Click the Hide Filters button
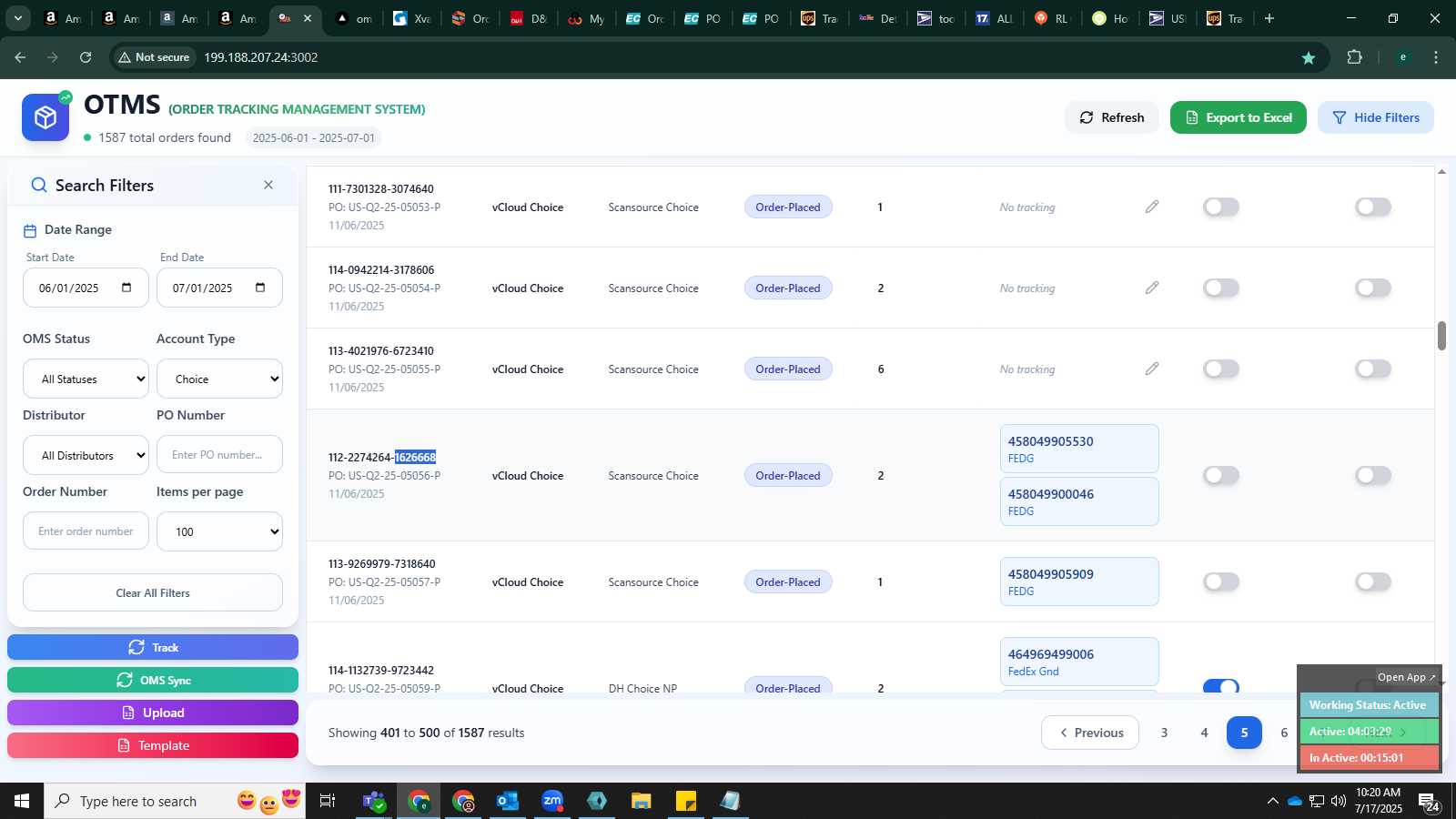1456x819 pixels. (1375, 117)
